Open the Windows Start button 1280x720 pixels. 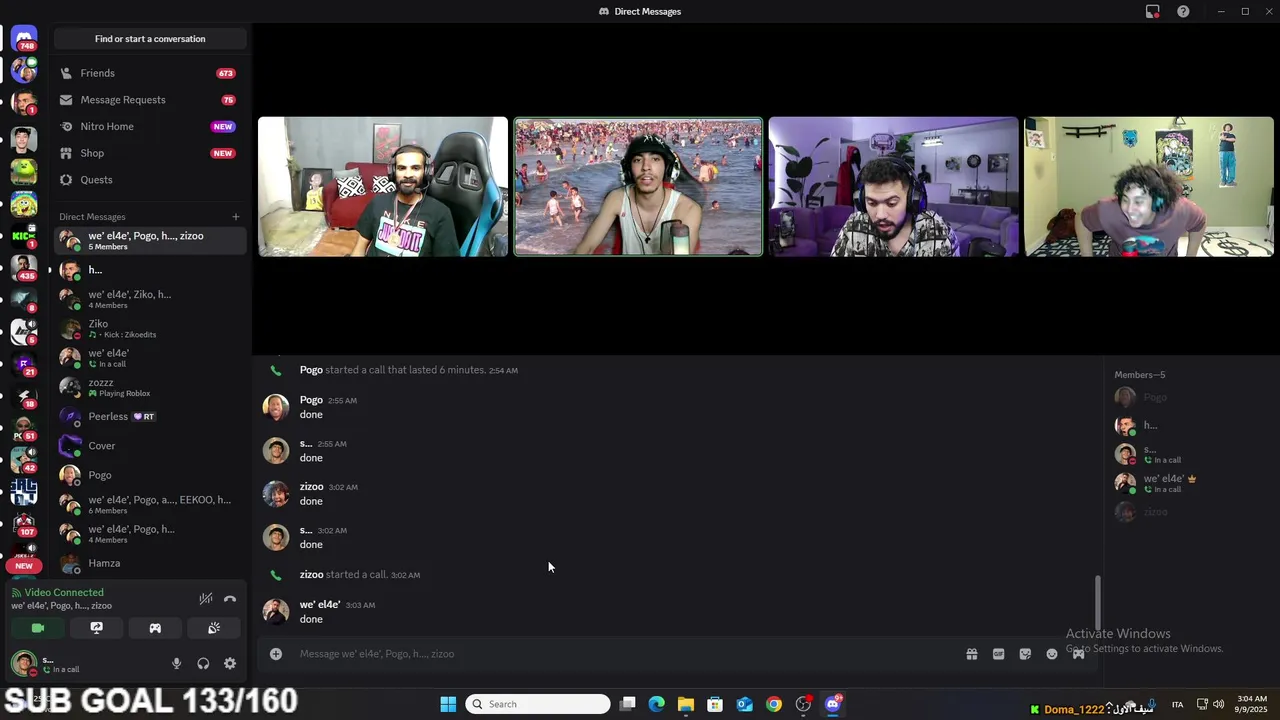pyautogui.click(x=448, y=704)
